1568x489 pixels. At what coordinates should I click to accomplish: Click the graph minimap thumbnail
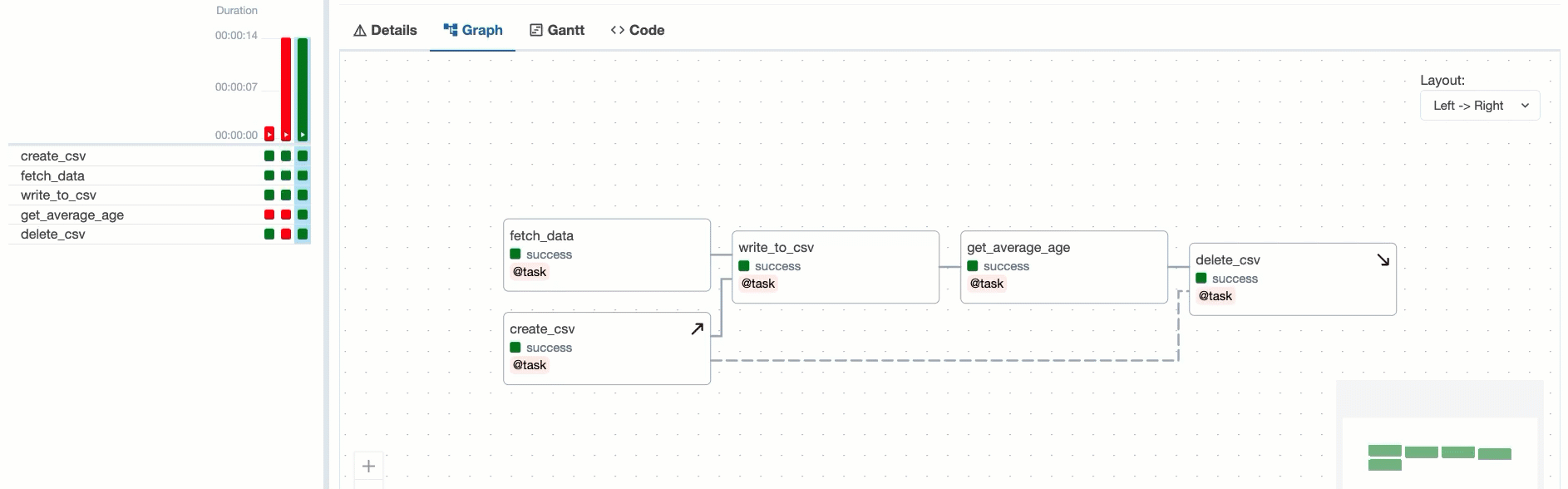[1439, 455]
